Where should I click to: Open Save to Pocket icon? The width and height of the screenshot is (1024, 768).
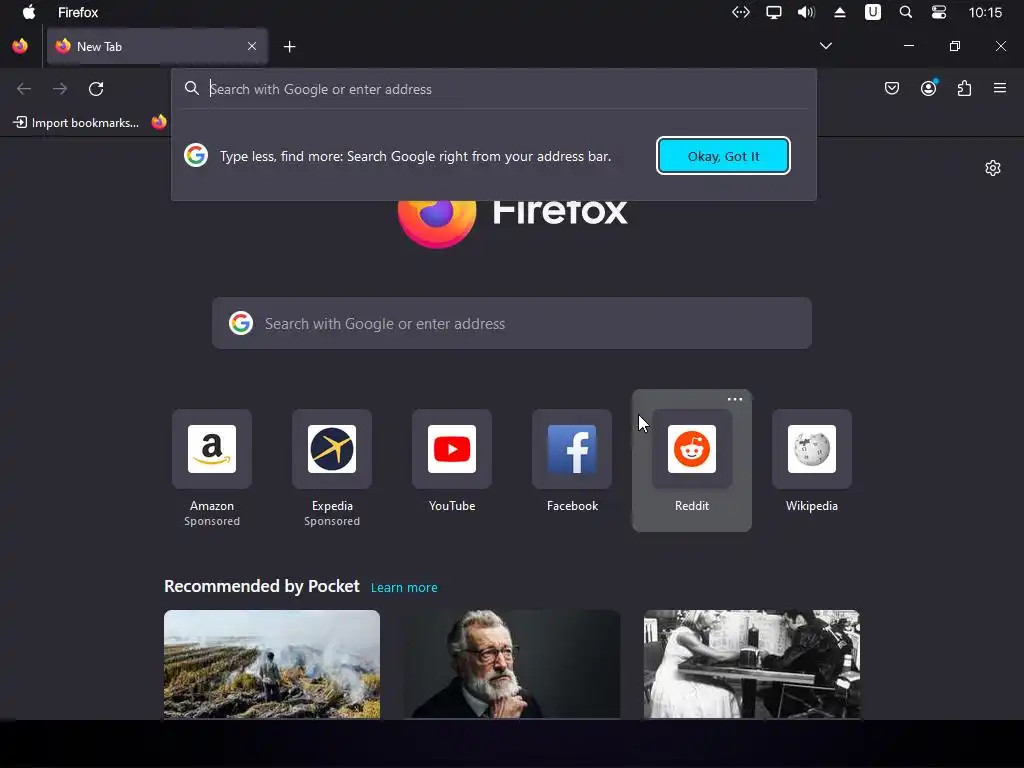click(x=891, y=88)
